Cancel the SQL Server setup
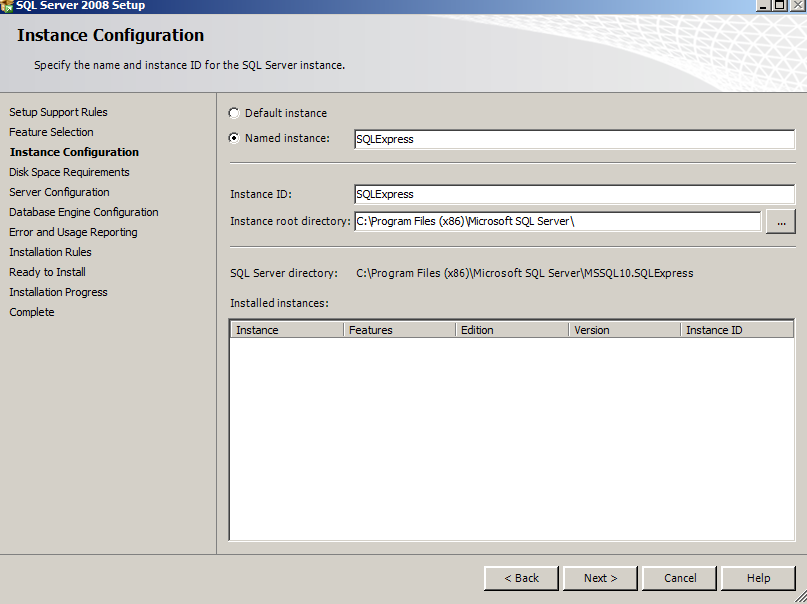Viewport: 807px width, 604px height. point(680,578)
